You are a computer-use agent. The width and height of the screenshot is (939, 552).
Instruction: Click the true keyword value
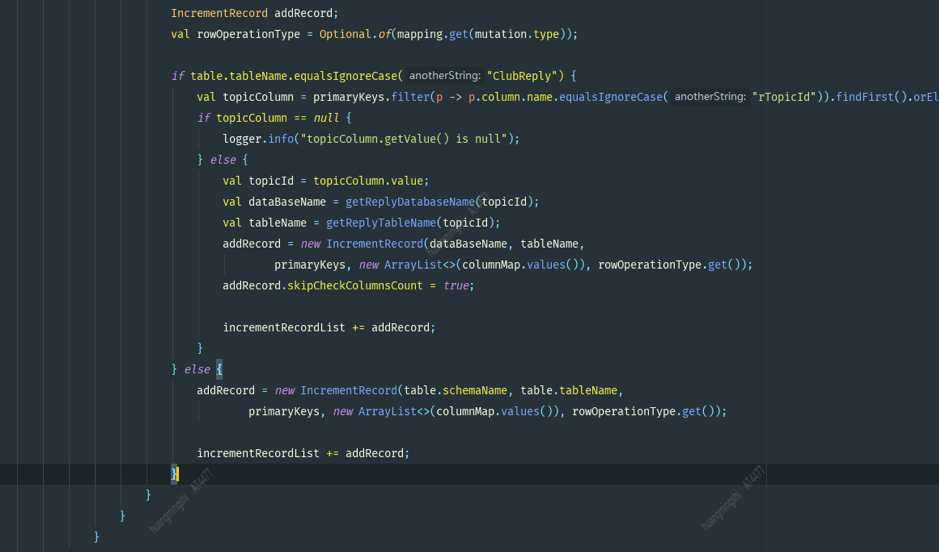coord(456,286)
